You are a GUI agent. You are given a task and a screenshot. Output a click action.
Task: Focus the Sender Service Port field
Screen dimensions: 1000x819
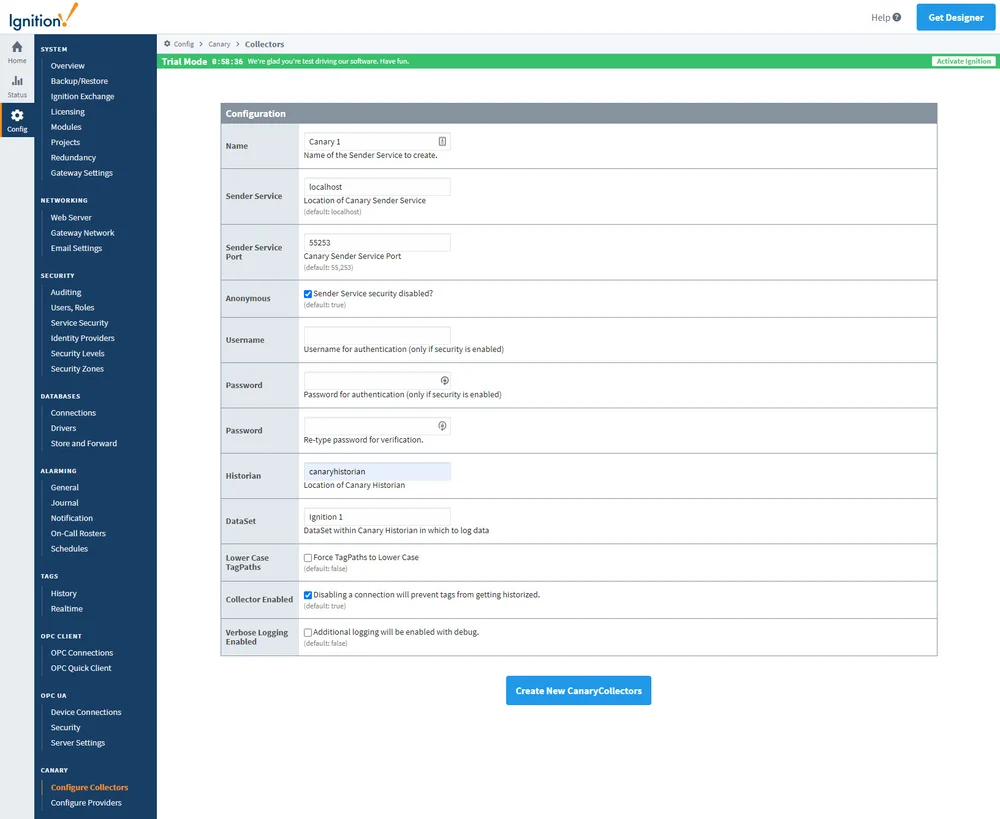point(377,242)
